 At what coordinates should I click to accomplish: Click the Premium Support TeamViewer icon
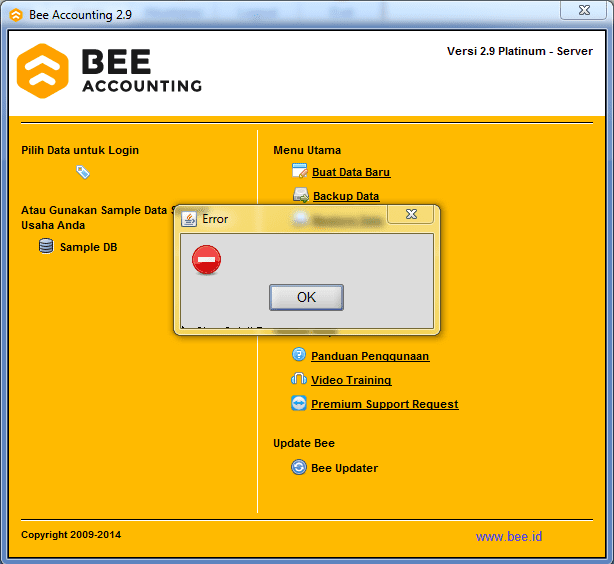click(x=299, y=403)
